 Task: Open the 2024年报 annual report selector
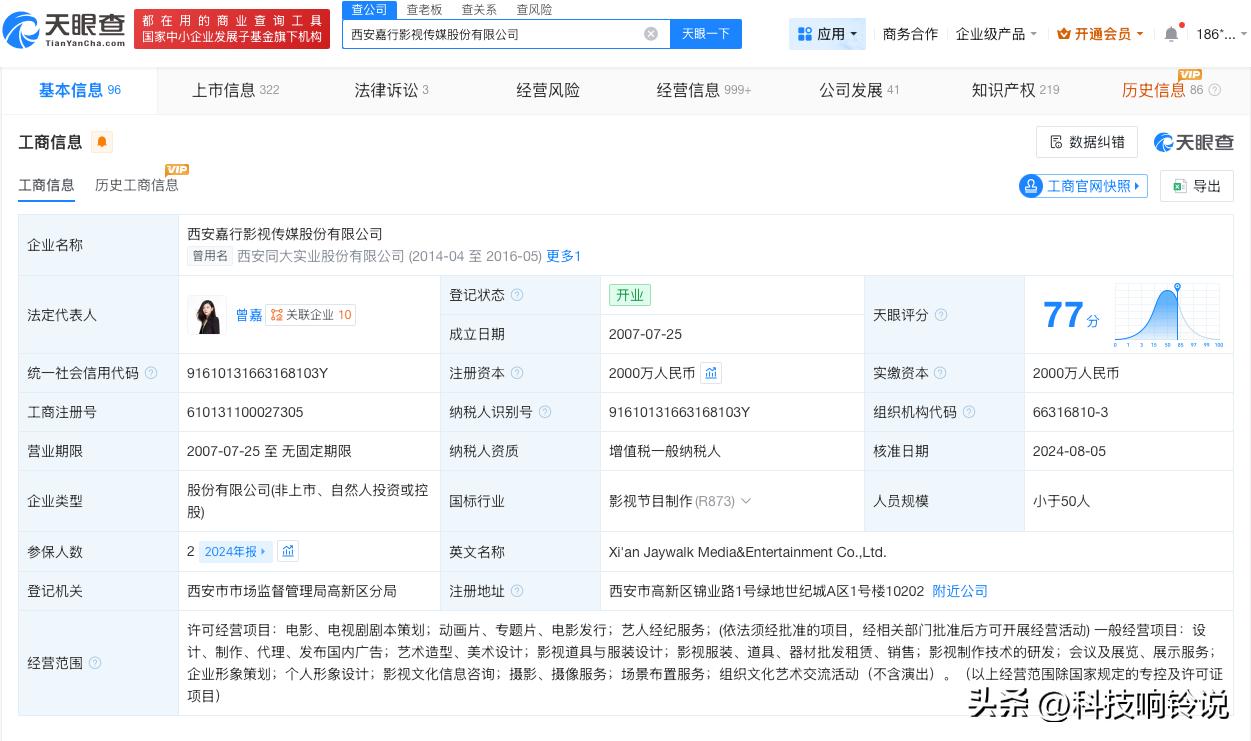[236, 551]
